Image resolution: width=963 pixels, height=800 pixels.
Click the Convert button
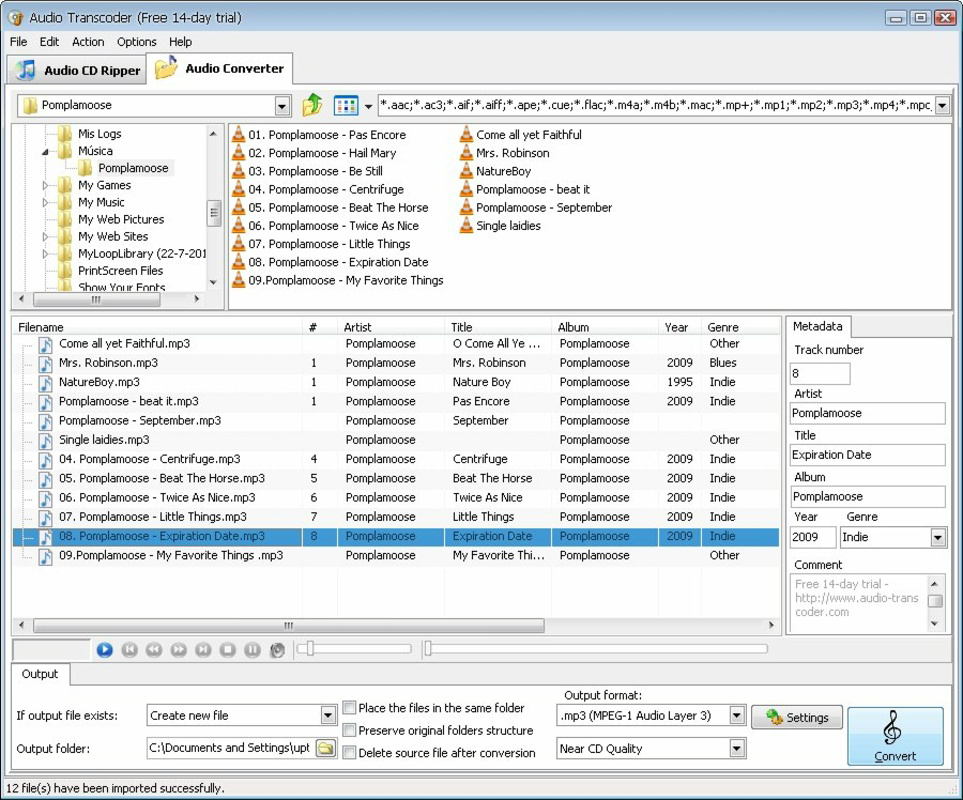(x=895, y=736)
